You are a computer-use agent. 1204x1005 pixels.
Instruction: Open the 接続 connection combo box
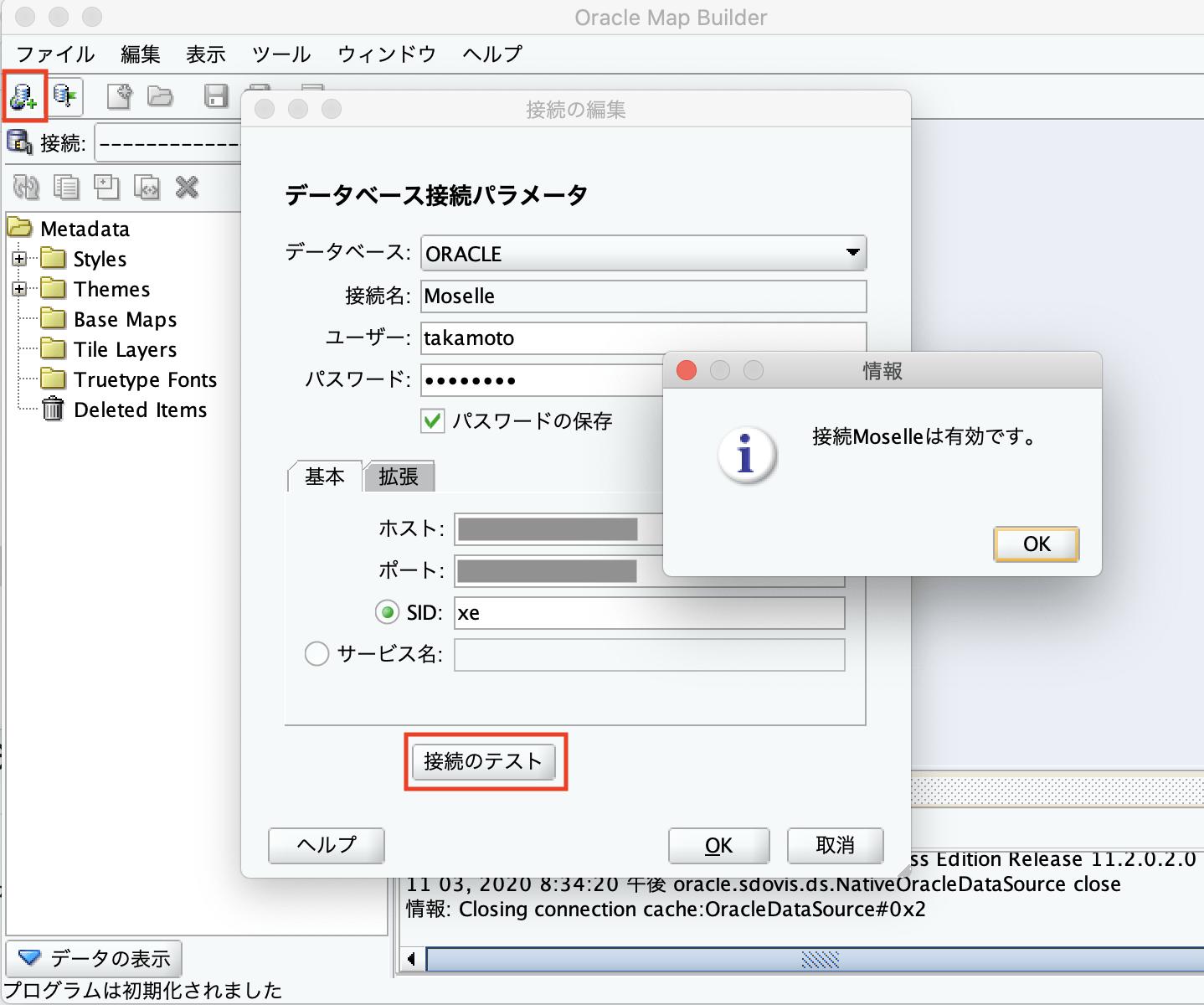point(169,143)
